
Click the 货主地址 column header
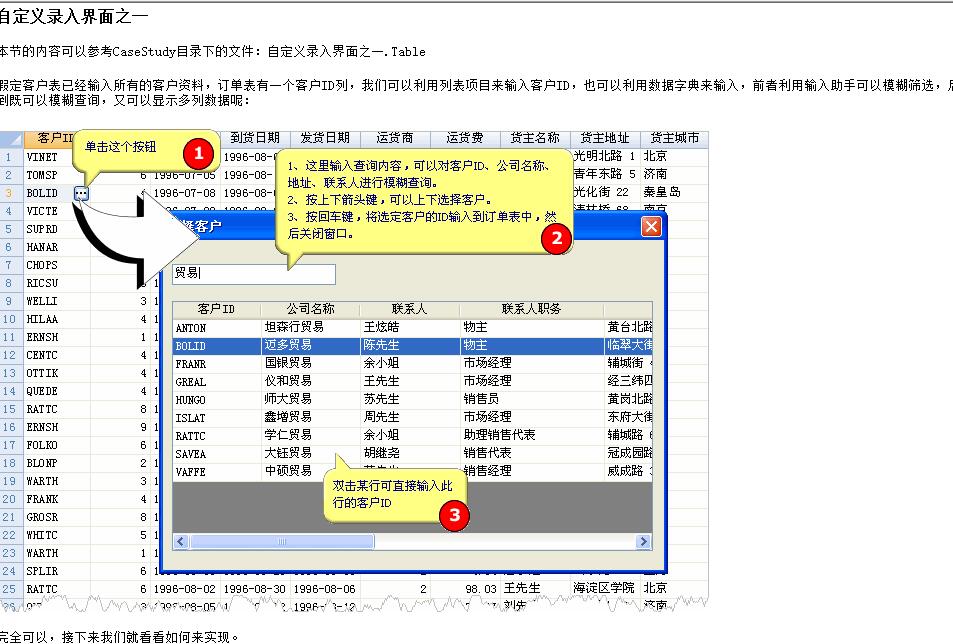[605, 139]
